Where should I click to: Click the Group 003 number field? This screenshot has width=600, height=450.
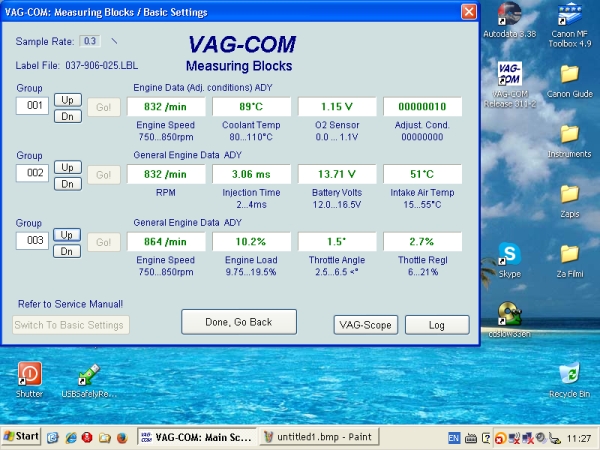[33, 240]
